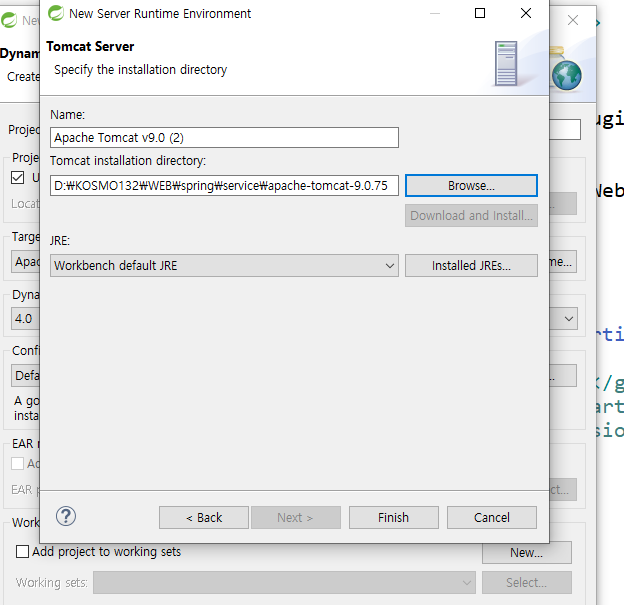Click the Tomcat server tower image
624x605 pixels.
click(506, 64)
